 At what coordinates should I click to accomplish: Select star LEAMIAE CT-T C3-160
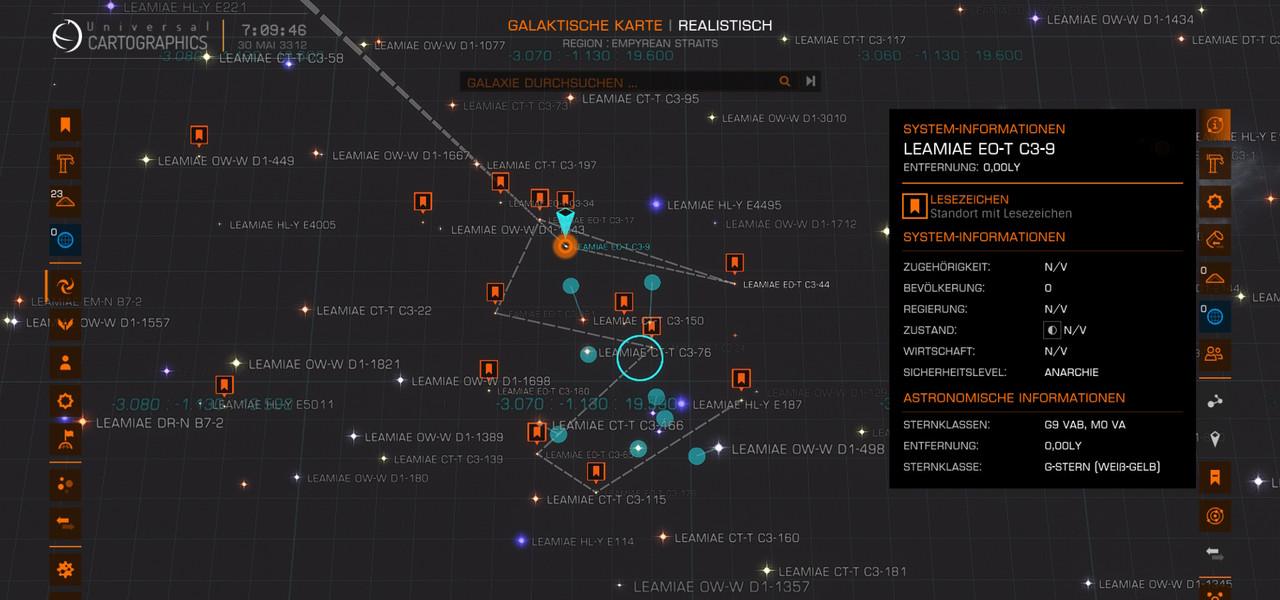pos(663,537)
